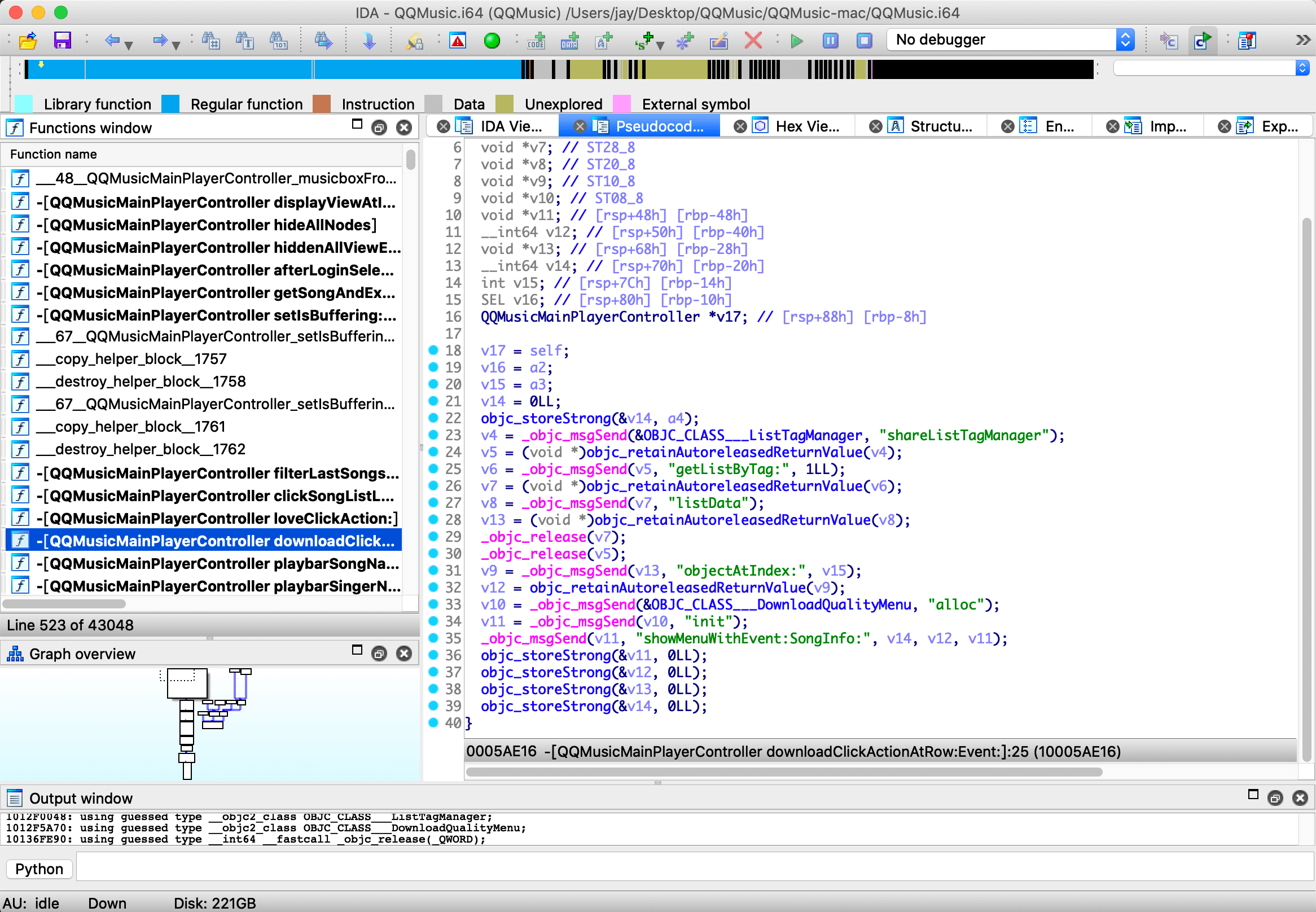Click the blue star-plus toolbar icon
The image size is (1316, 912).
[x=684, y=40]
